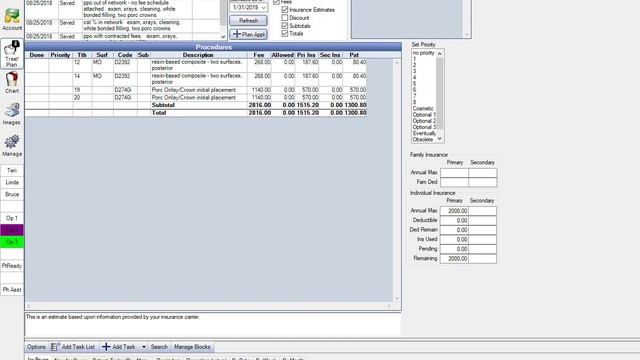Open the Account module
The image size is (640, 360).
(12, 20)
